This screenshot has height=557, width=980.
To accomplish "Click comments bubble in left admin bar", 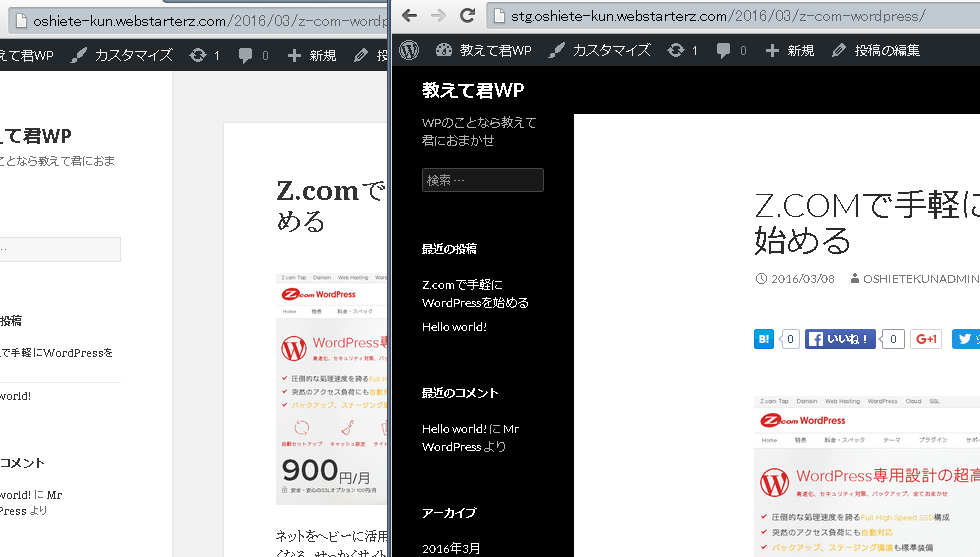I will point(254,56).
